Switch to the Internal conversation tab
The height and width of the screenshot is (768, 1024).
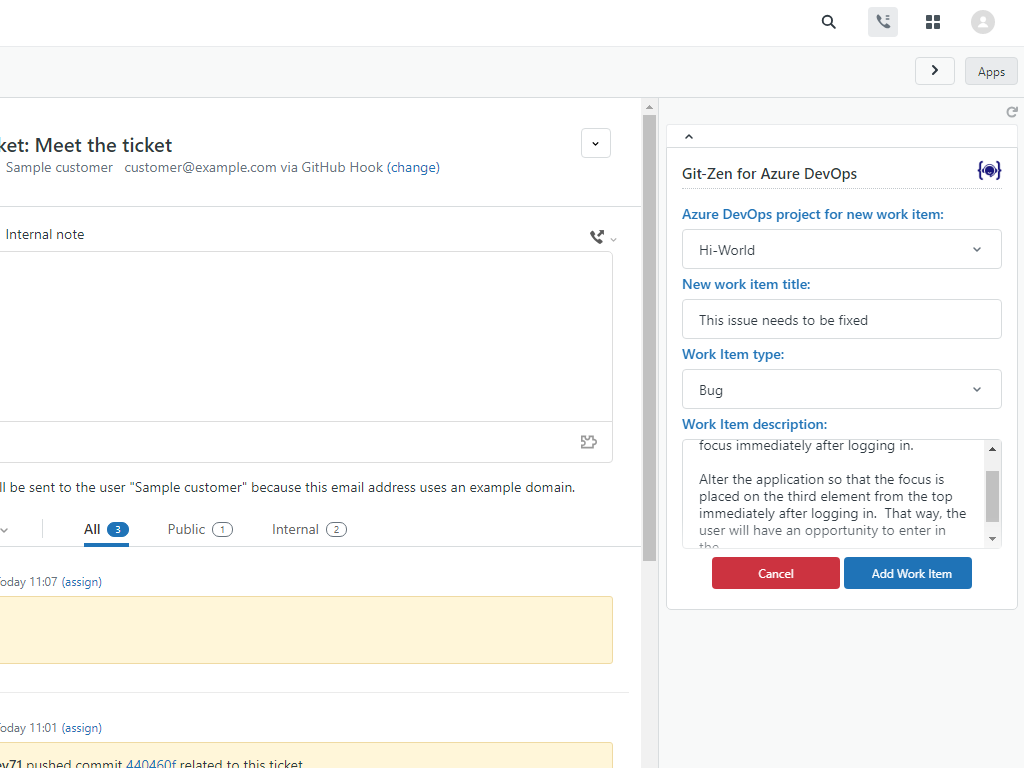click(x=309, y=529)
